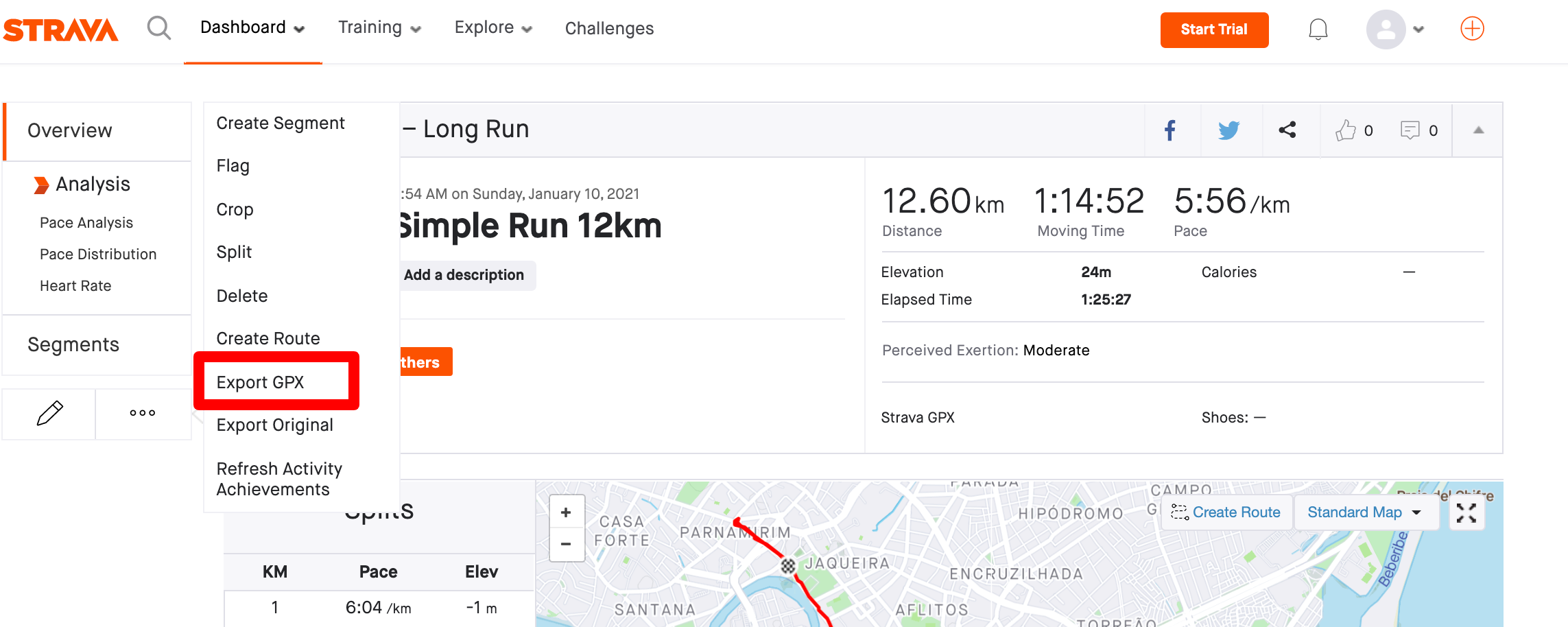The image size is (1568, 627).
Task: Click the orange plus upload icon
Action: 1472,29
